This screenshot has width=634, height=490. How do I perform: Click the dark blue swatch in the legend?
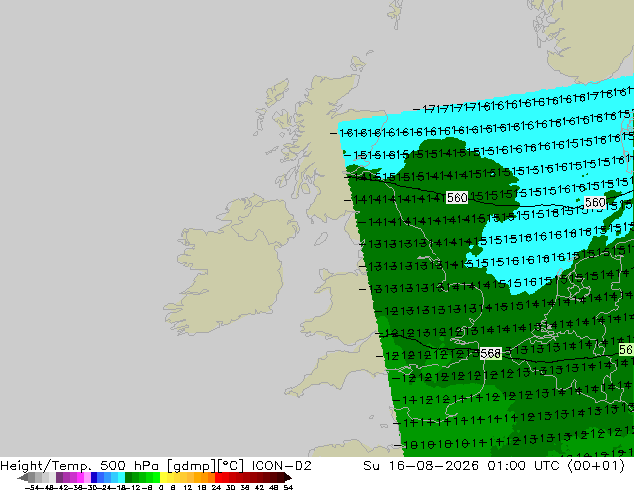tap(94, 477)
